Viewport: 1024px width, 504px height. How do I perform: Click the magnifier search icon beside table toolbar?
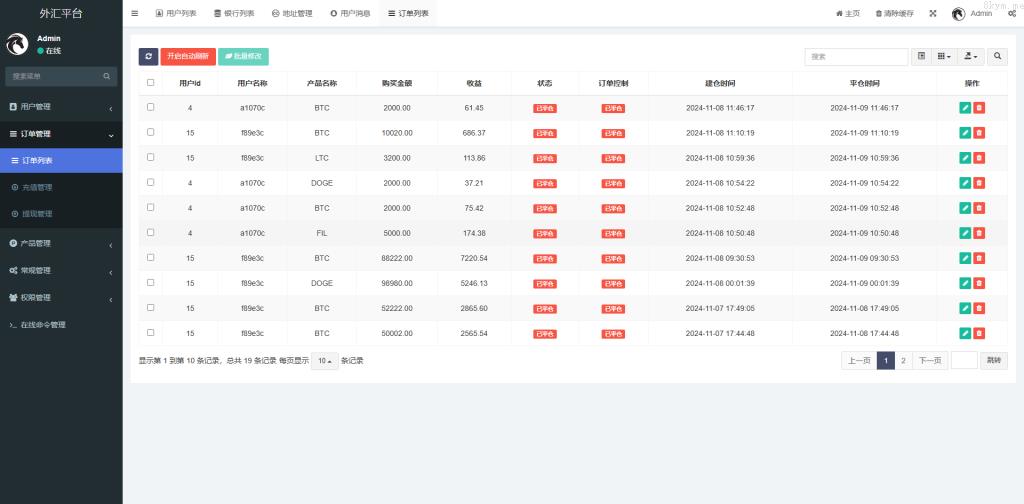(997, 57)
